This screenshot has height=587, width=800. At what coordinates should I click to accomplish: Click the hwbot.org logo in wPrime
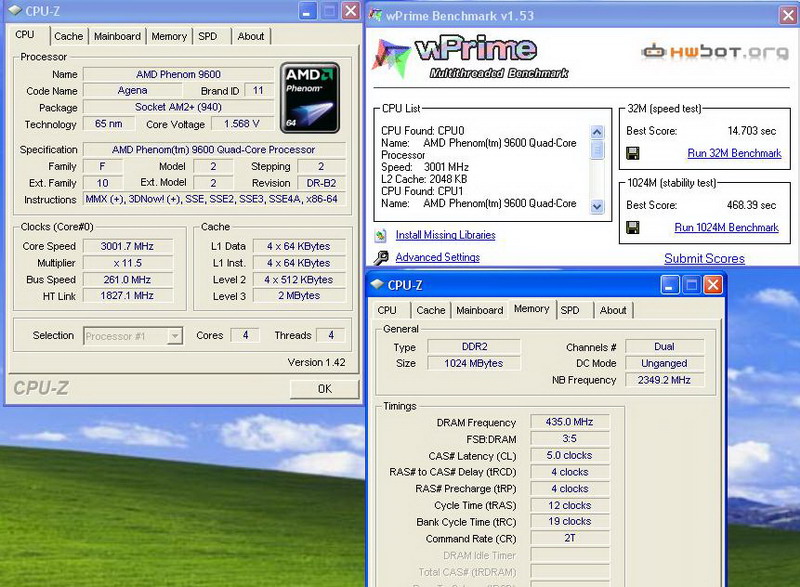click(715, 52)
